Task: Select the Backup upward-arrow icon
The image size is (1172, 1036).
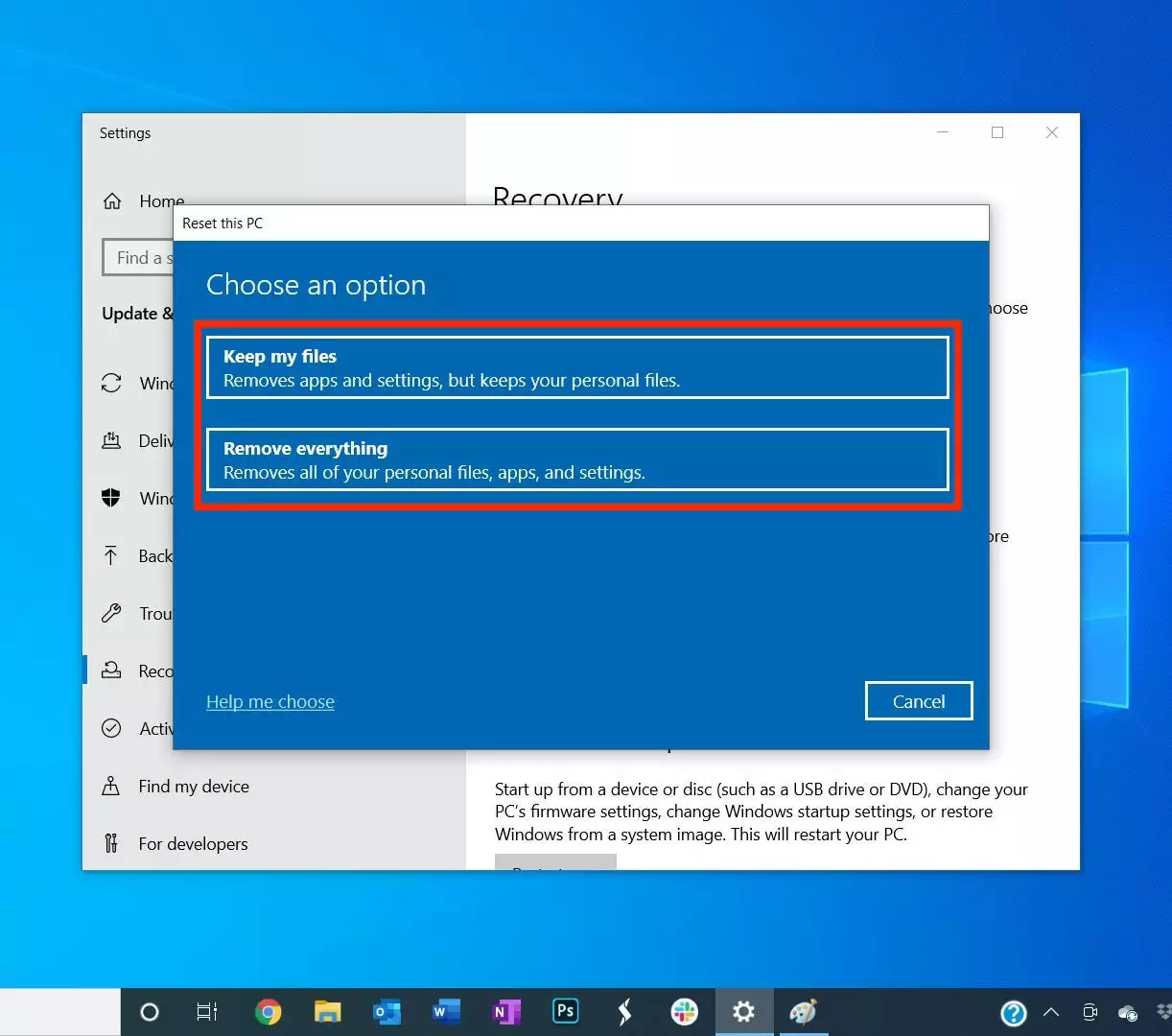Action: tap(111, 555)
